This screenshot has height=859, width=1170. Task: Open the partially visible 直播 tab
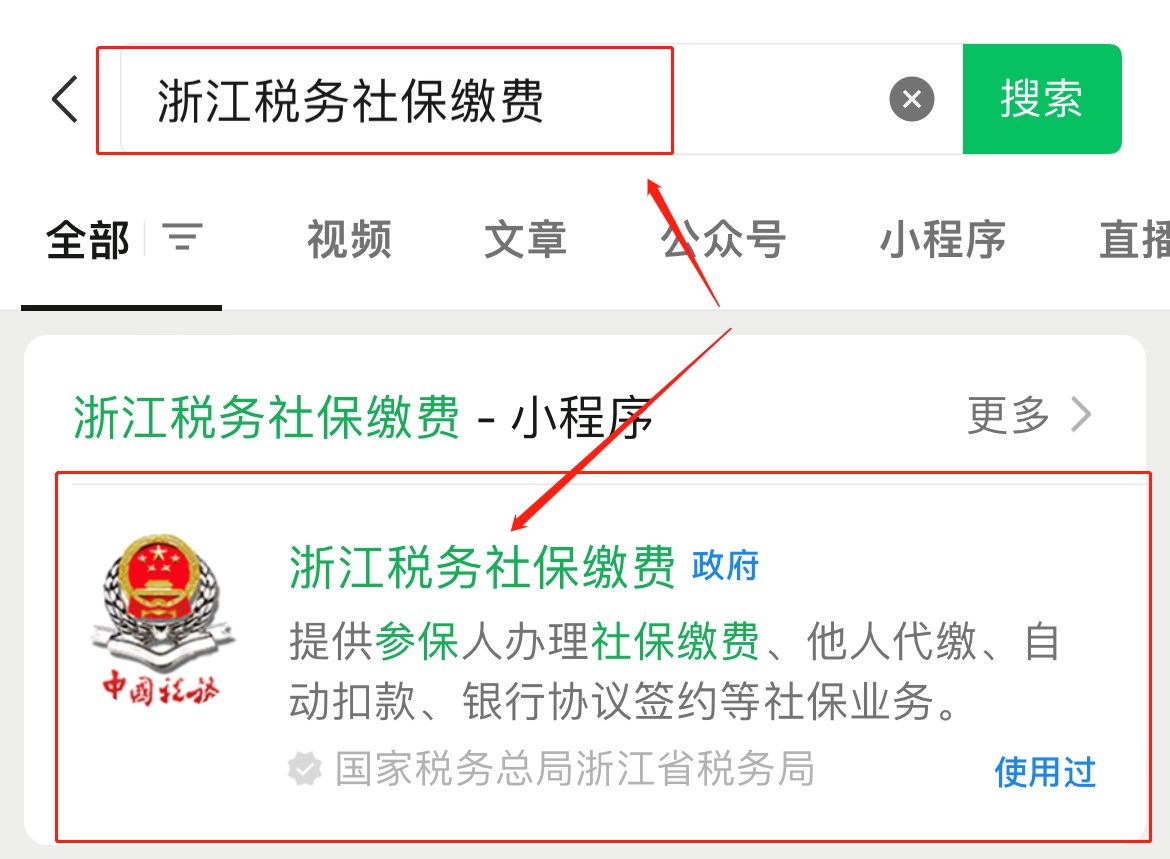(1134, 240)
